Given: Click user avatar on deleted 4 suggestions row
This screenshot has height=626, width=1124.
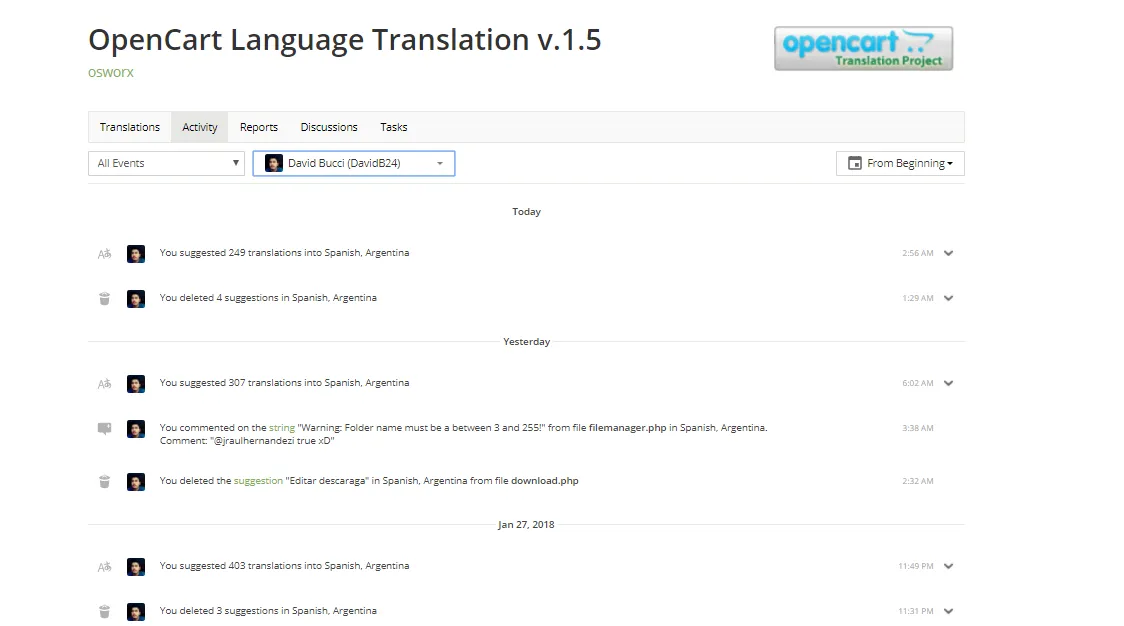Looking at the screenshot, I should point(136,298).
